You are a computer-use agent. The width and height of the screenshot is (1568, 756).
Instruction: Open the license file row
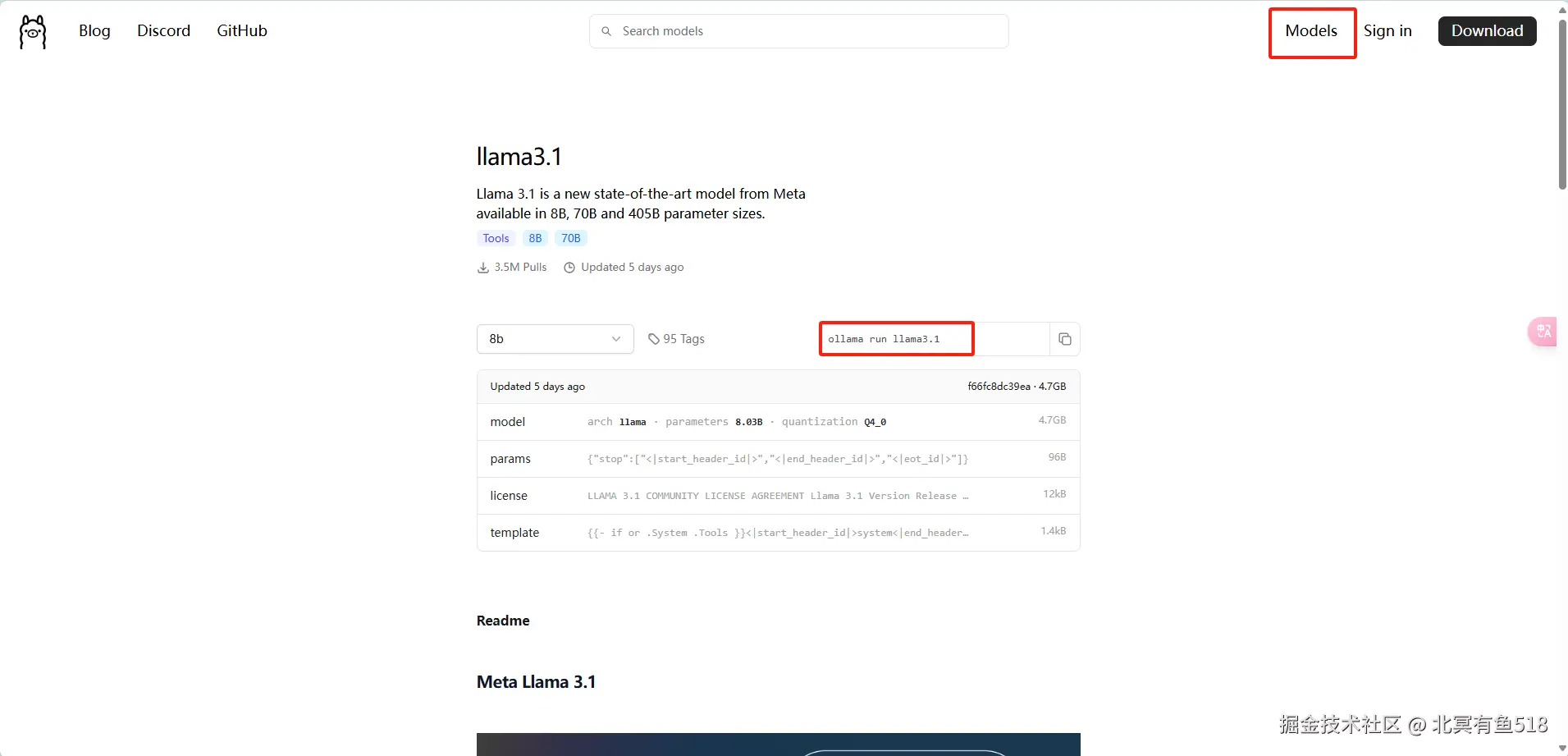tap(778, 496)
